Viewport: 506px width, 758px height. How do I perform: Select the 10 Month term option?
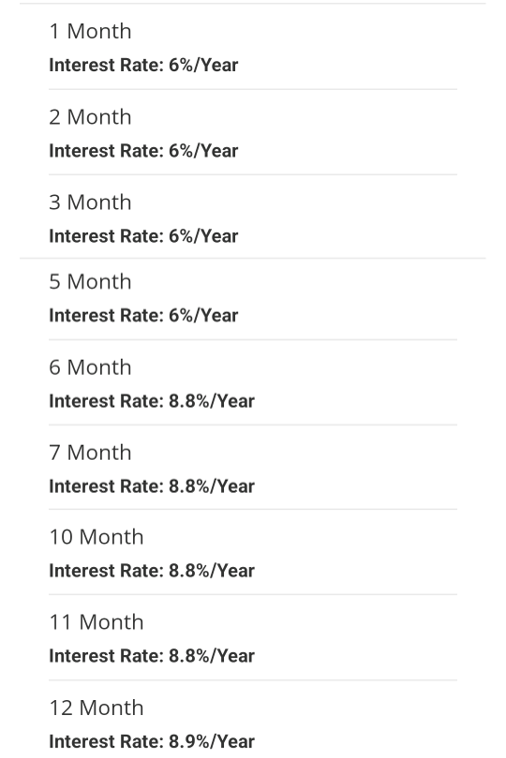click(x=253, y=552)
